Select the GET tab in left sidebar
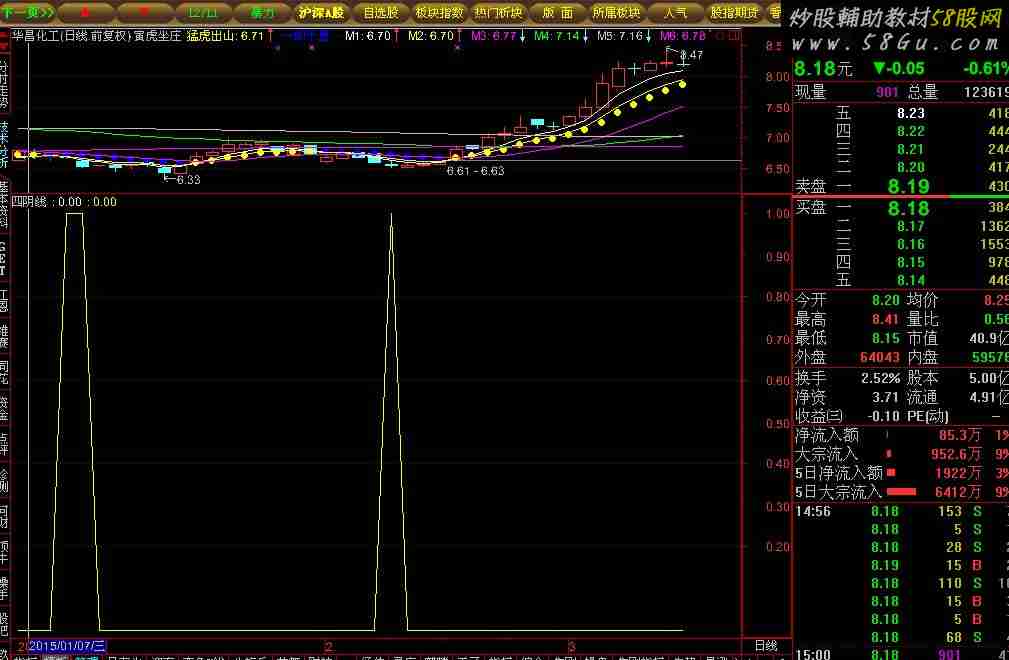Screen dimensions: 1009x660 pos(5,258)
